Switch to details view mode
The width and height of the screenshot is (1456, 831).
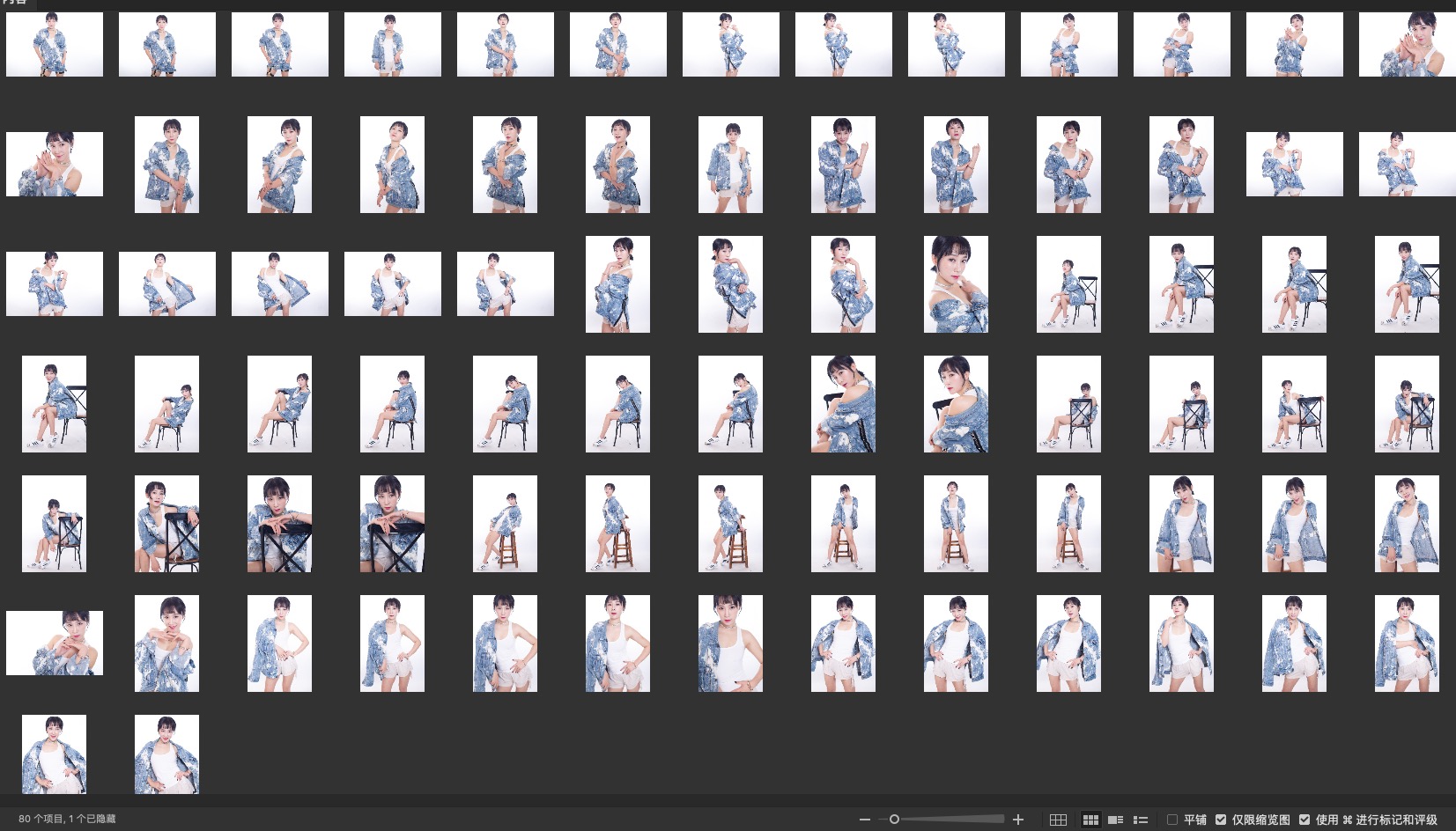(1115, 820)
